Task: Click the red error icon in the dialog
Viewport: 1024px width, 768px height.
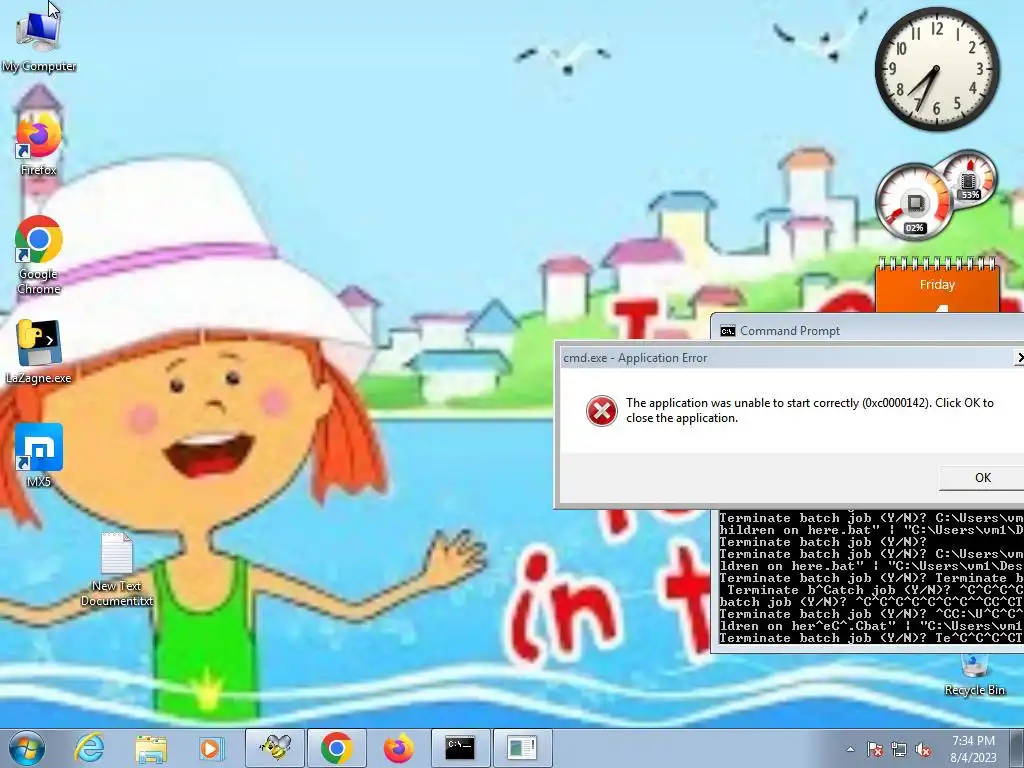Action: (x=601, y=411)
